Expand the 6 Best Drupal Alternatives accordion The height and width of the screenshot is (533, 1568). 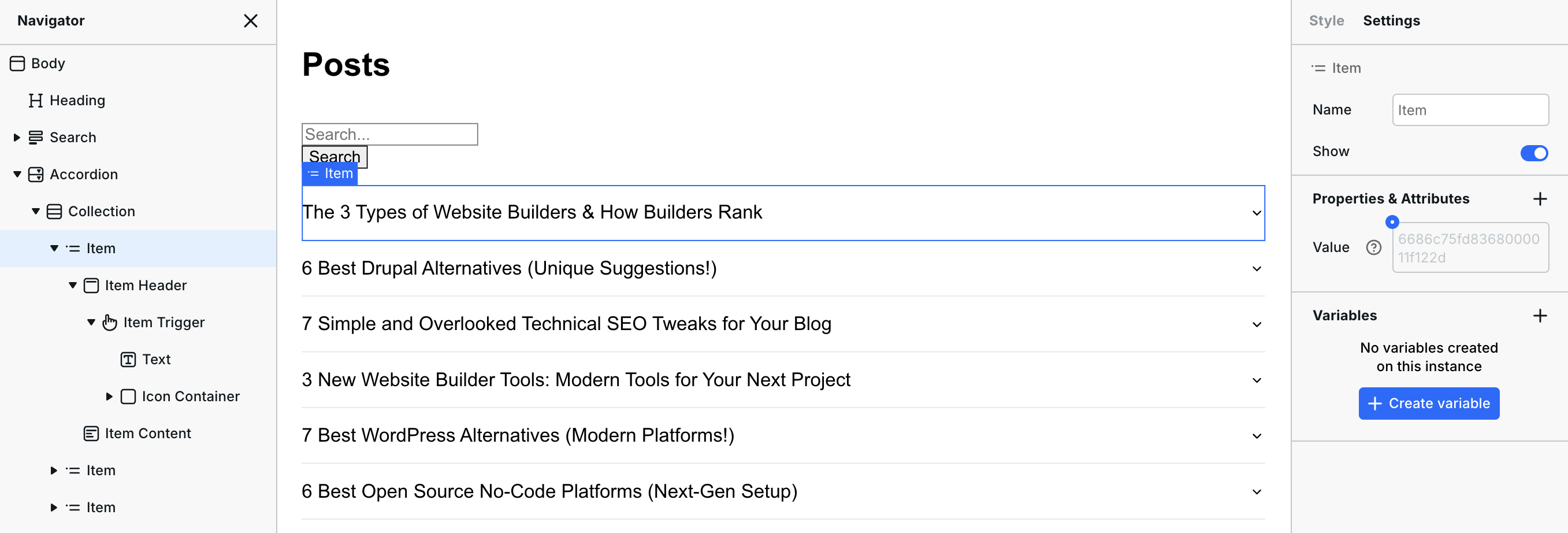1257,269
